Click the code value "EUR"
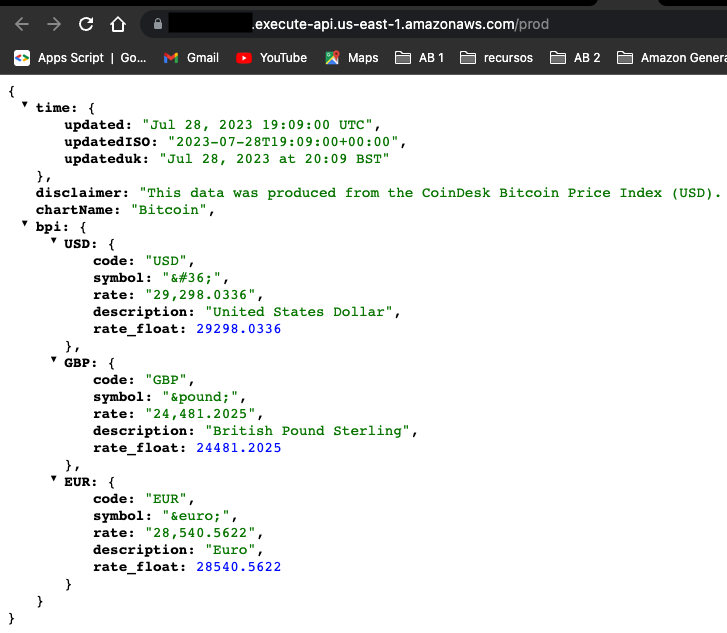Screen dimensions: 727x633 166,499
